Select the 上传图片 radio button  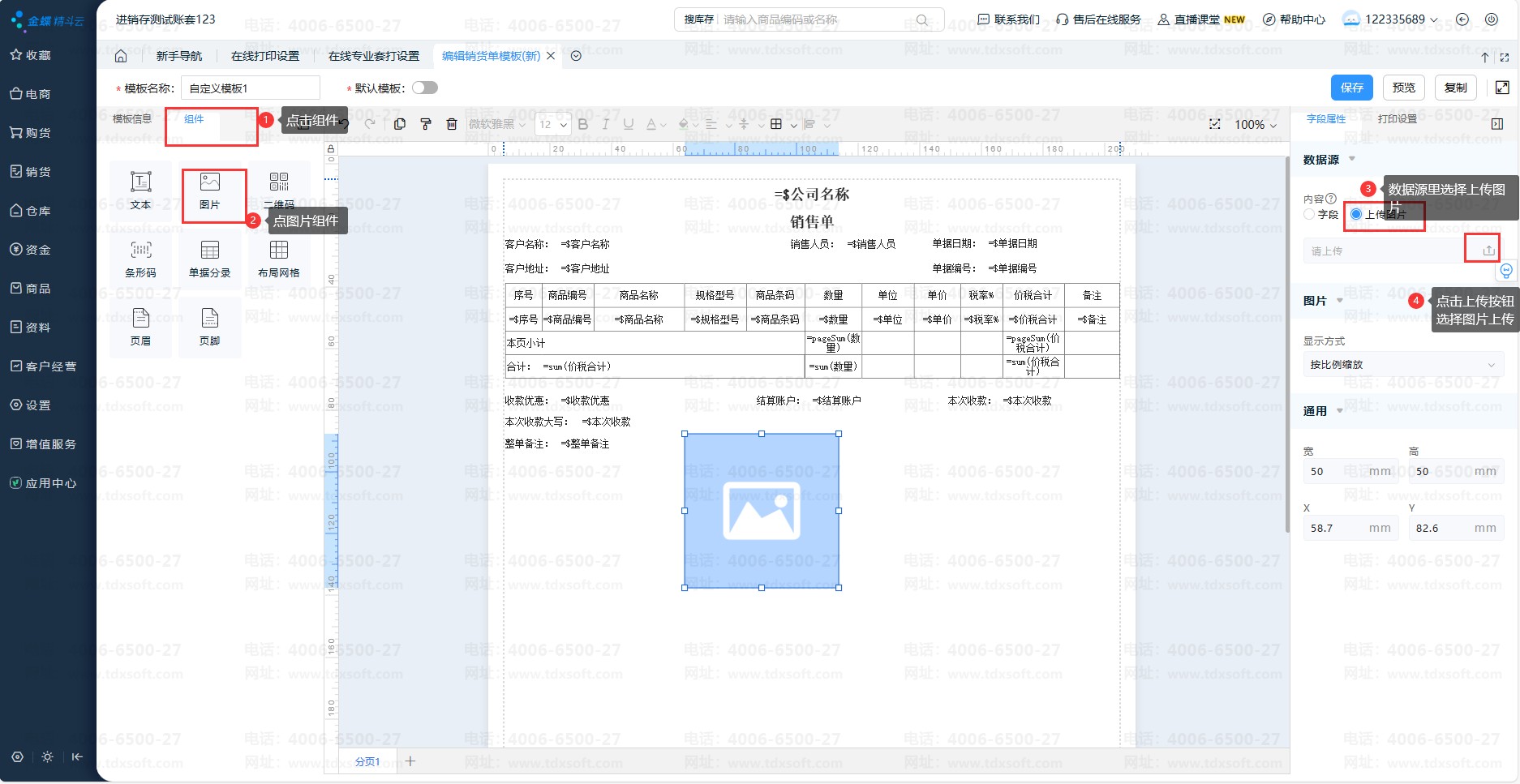point(1356,214)
